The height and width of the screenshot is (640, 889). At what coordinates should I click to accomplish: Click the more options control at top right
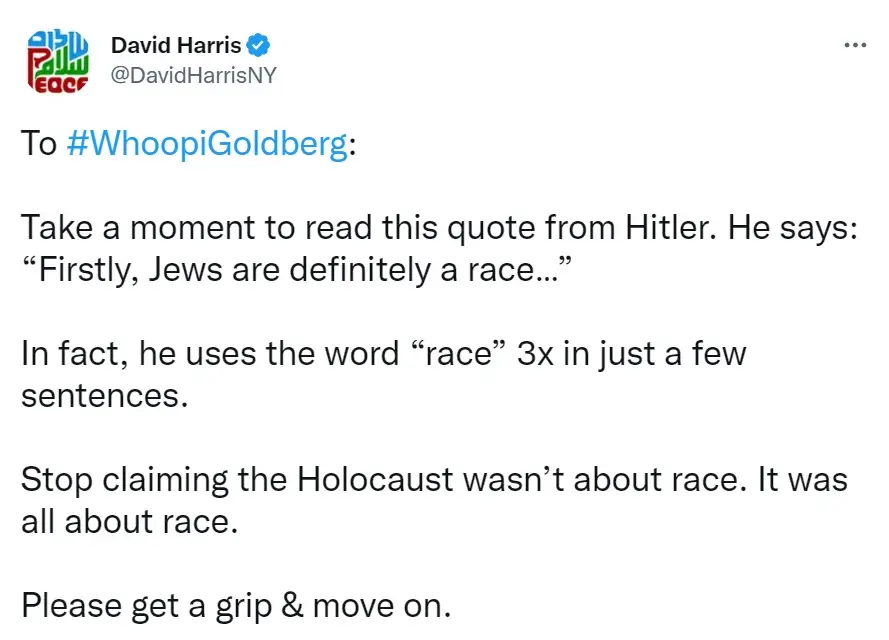click(x=855, y=44)
